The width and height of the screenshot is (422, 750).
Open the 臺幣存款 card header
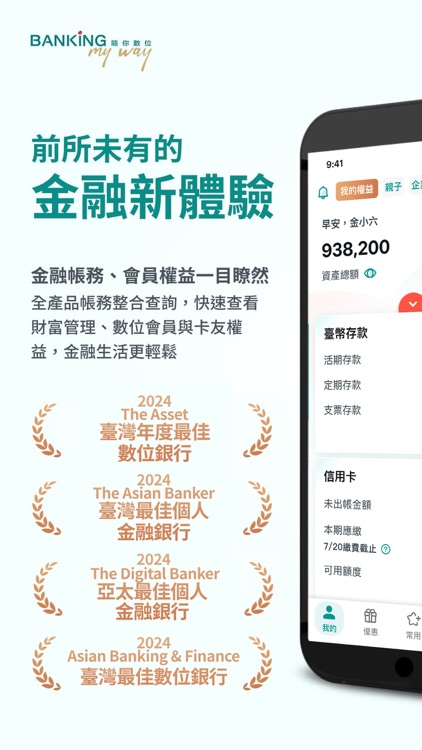pyautogui.click(x=345, y=334)
